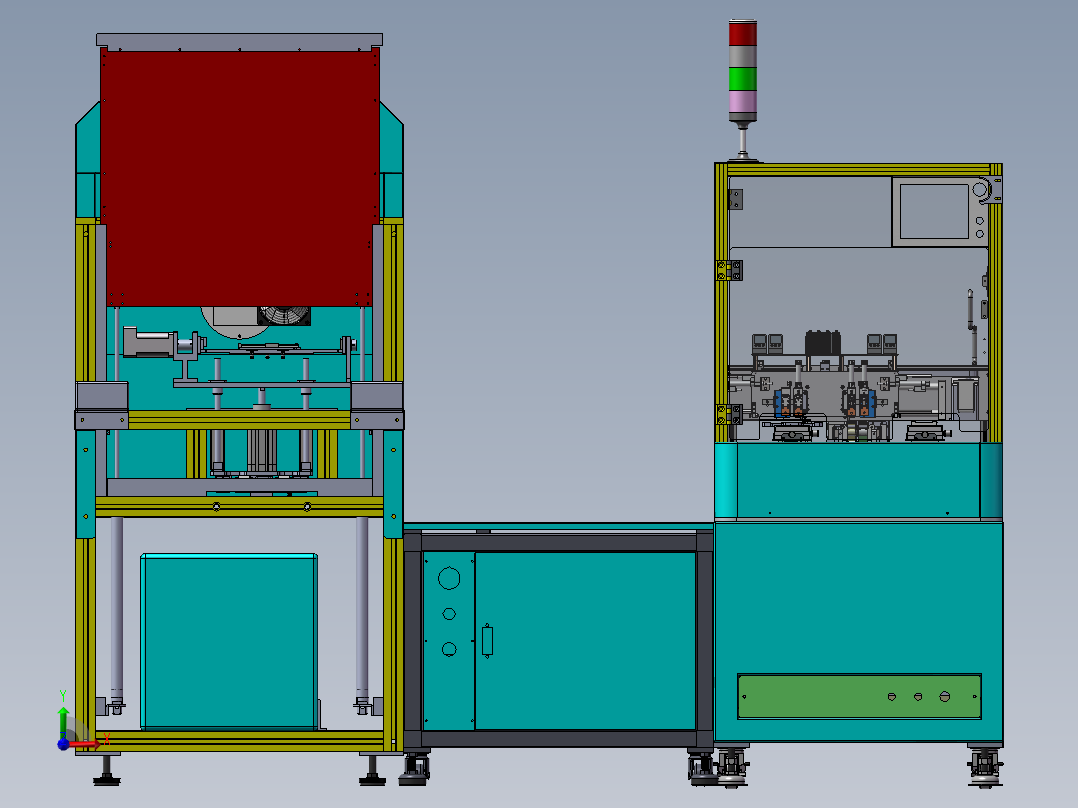Select the black component block in the right machine
1078x808 pixels.
pos(823,342)
